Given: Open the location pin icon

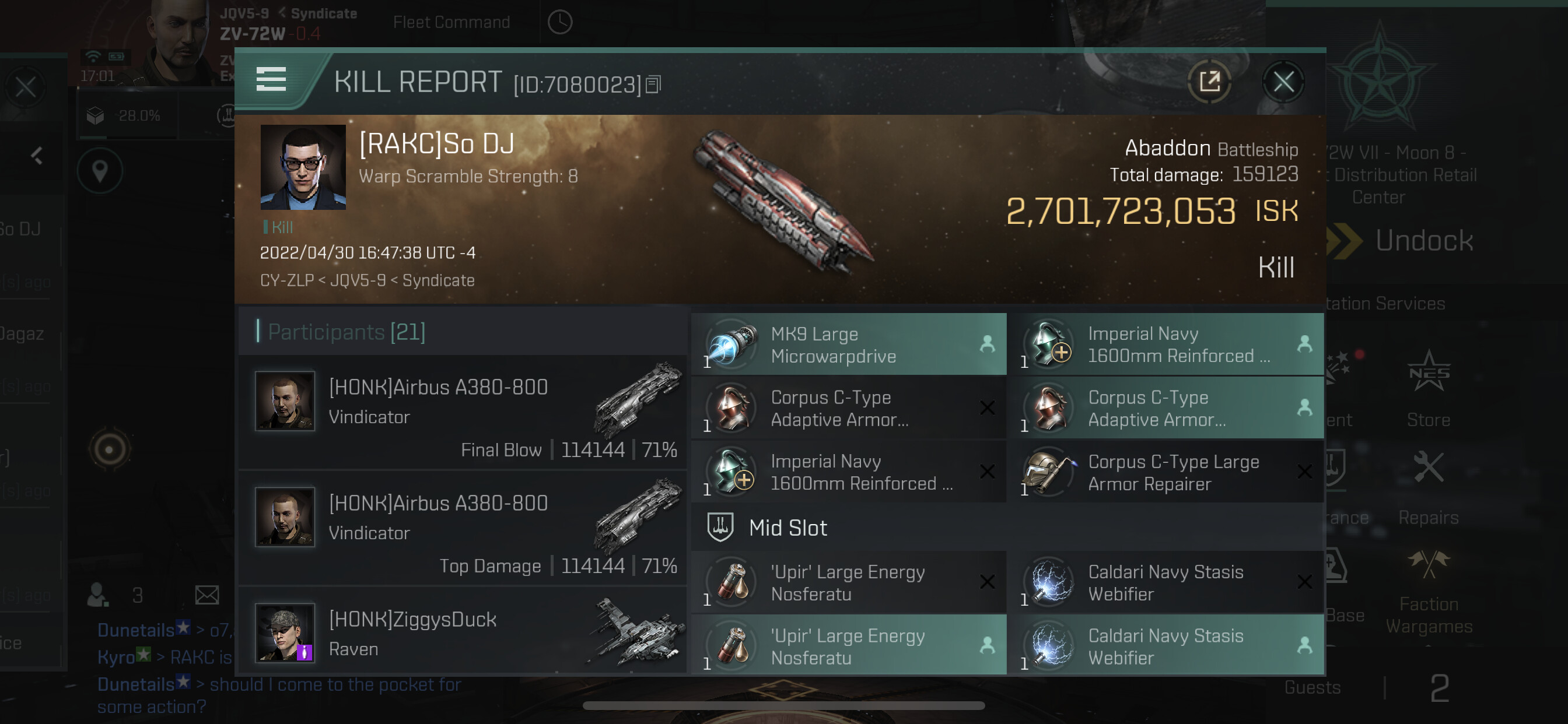Looking at the screenshot, I should [100, 171].
